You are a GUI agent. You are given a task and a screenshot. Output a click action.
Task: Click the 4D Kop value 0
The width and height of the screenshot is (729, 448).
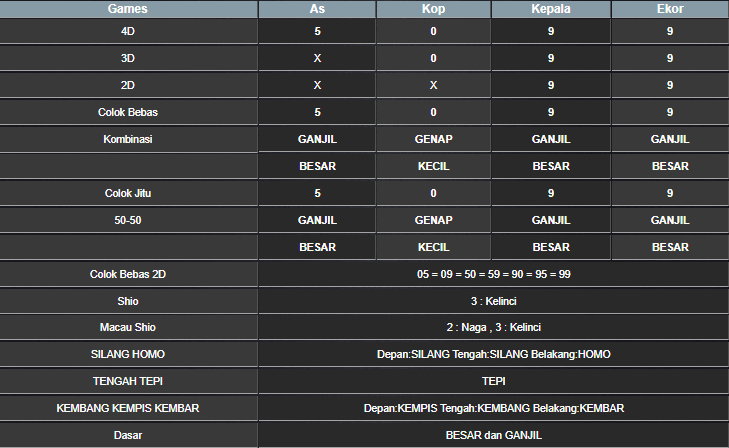[x=433, y=31]
